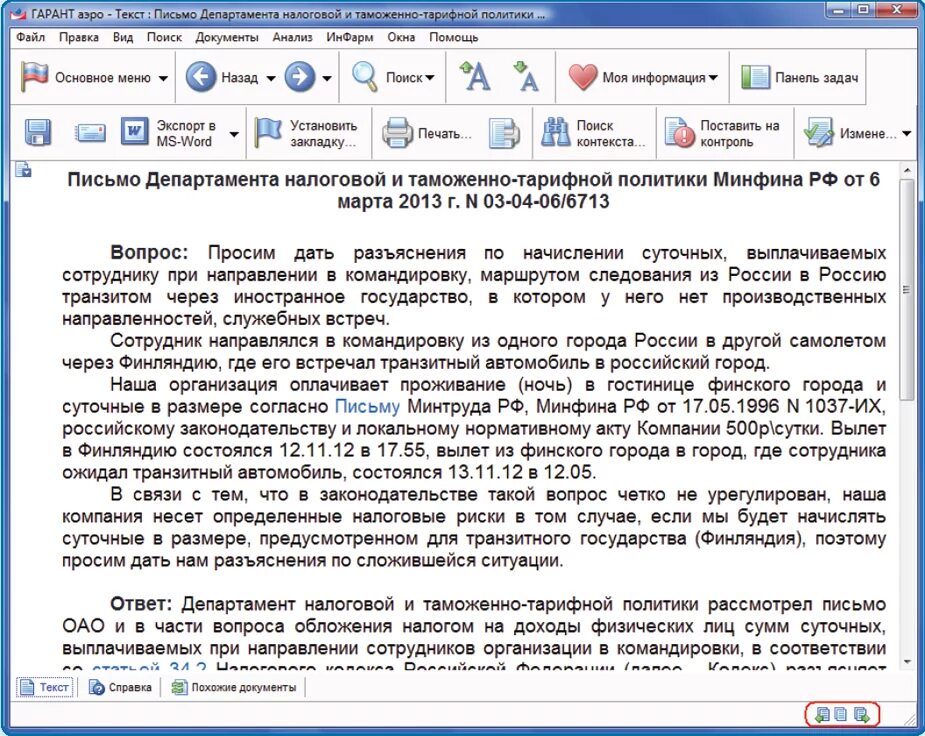
Task: Click Поставить на контроль icon
Action: pos(722,133)
